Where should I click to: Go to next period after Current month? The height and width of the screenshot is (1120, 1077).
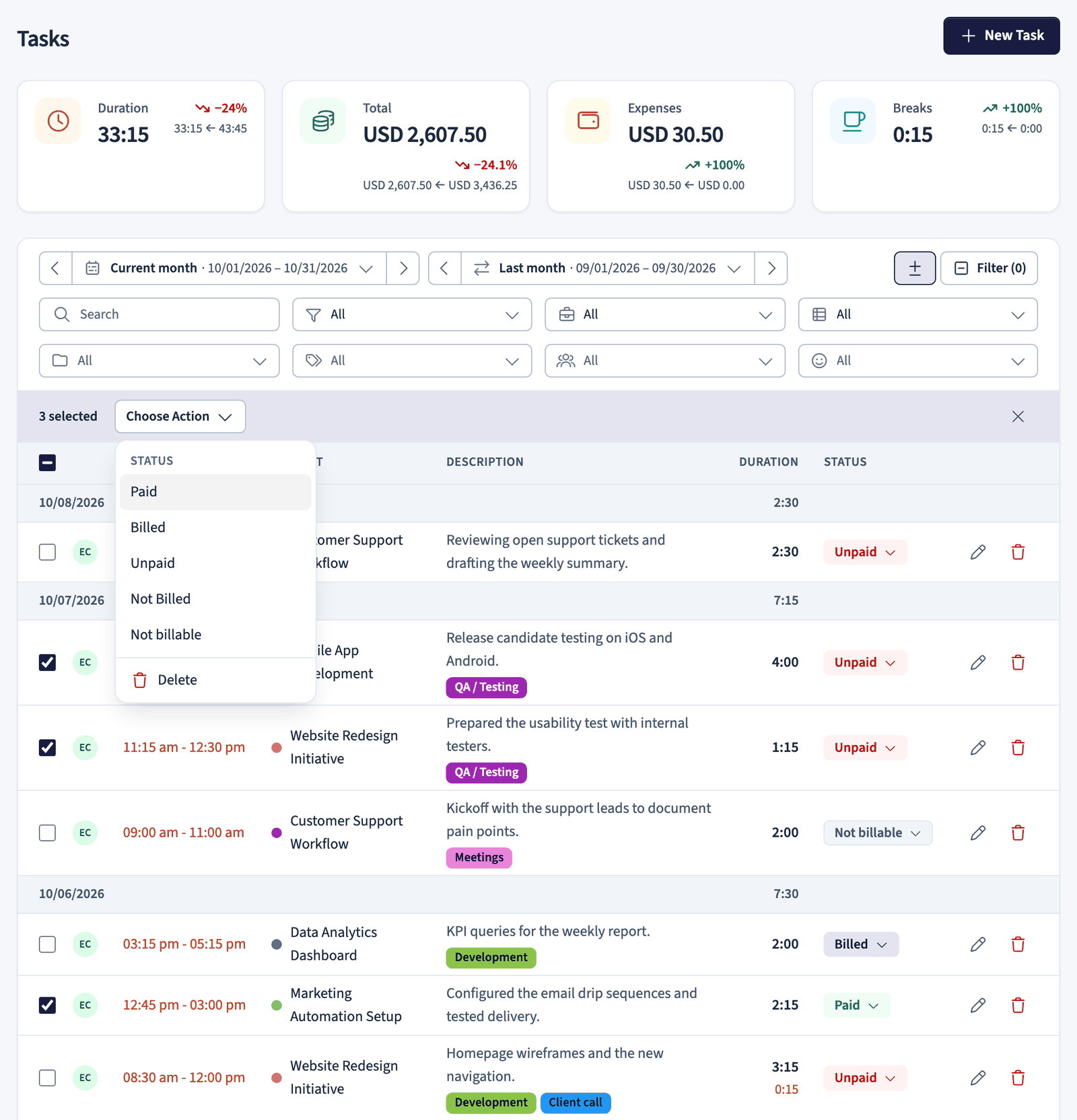[403, 268]
